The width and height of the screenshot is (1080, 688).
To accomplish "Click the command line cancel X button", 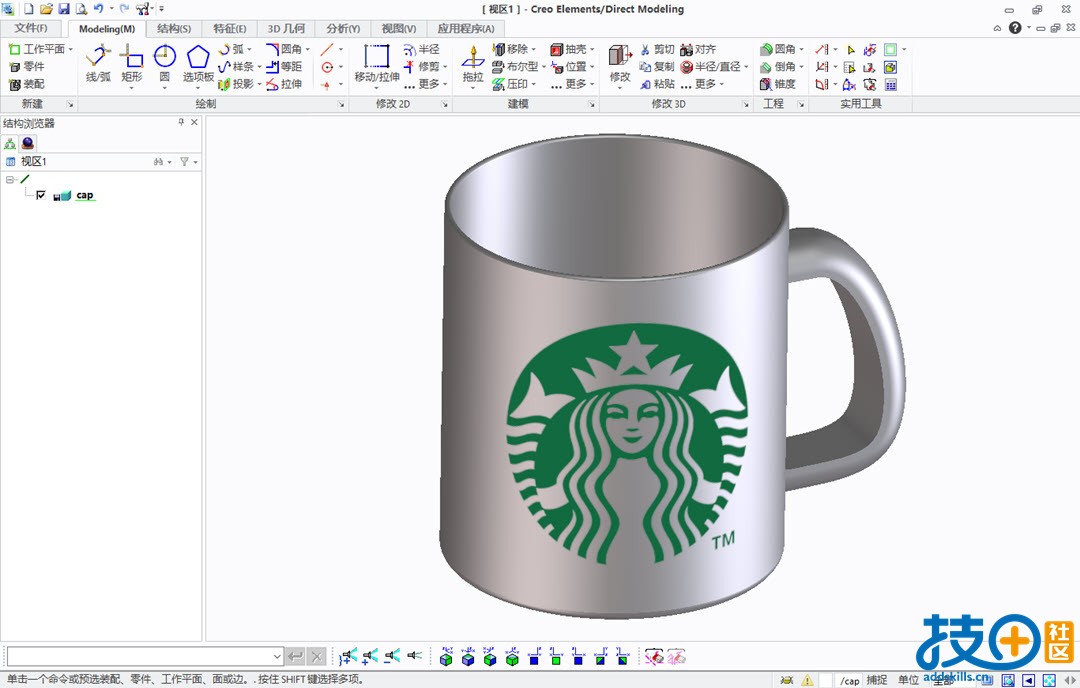I will tap(316, 656).
